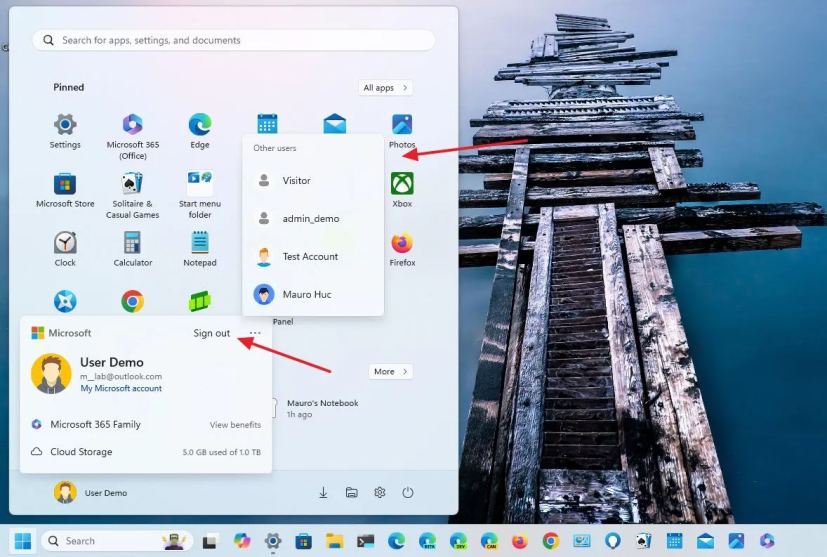
Task: Open Microsoft 365 on the taskbar
Action: tap(767, 541)
